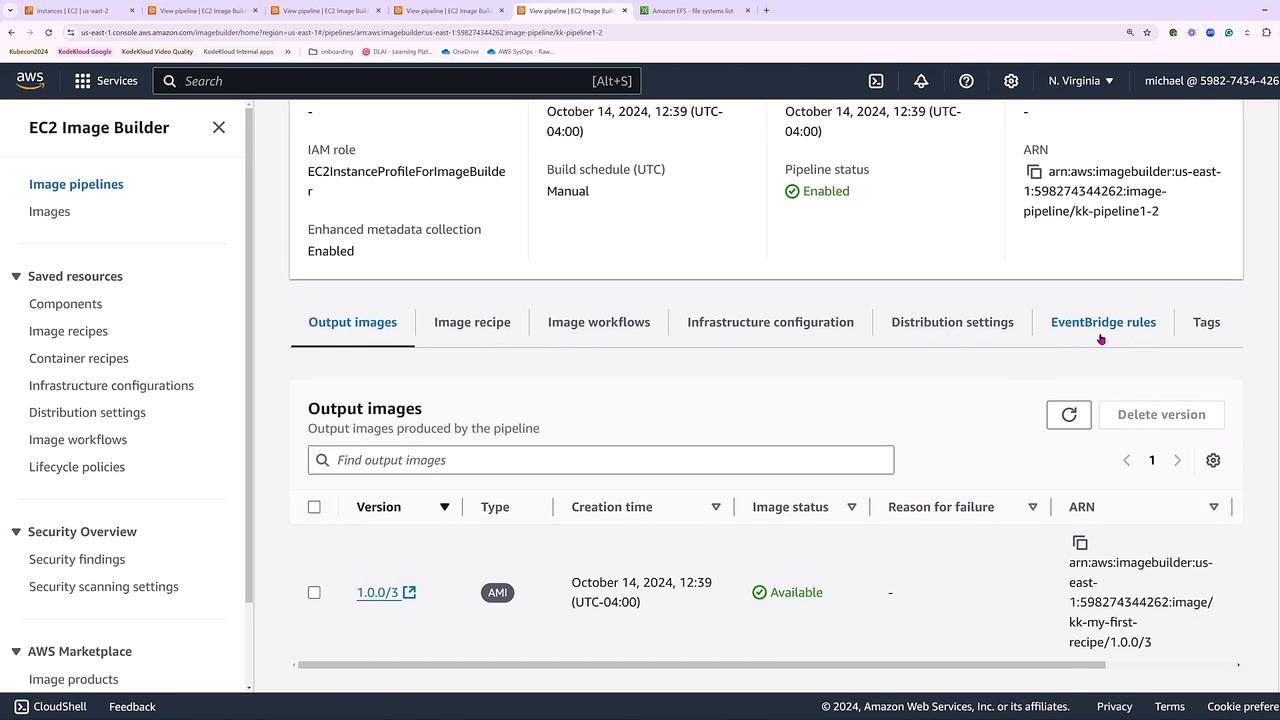The width and height of the screenshot is (1280, 720).
Task: Switch to the Image workflows tab
Action: click(599, 322)
